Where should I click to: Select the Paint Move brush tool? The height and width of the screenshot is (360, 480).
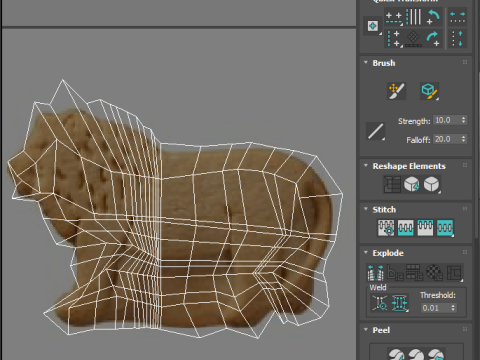click(396, 91)
